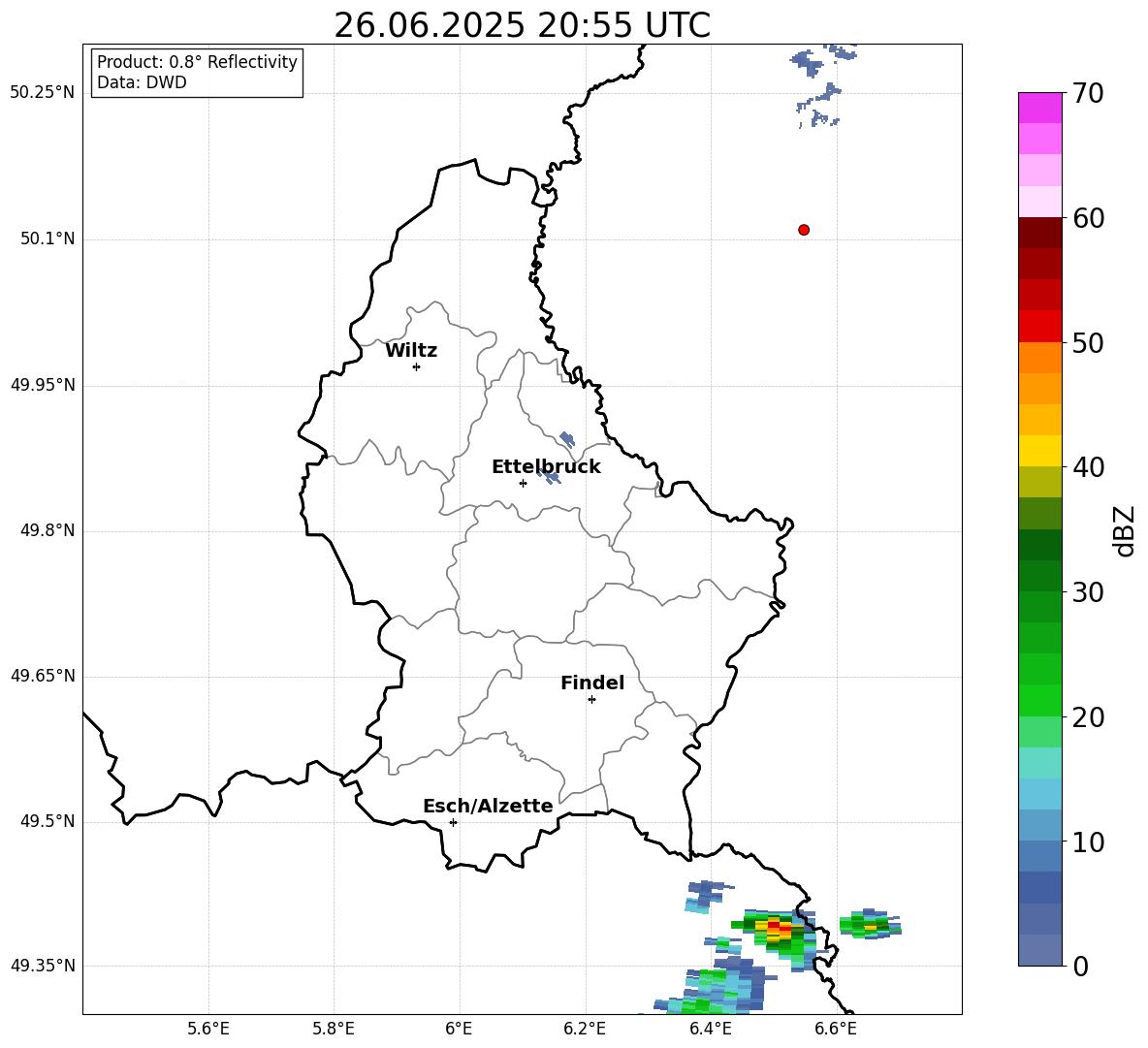Click the 5.8°E longitude label
This screenshot has width=1148, height=1048.
(x=334, y=1029)
